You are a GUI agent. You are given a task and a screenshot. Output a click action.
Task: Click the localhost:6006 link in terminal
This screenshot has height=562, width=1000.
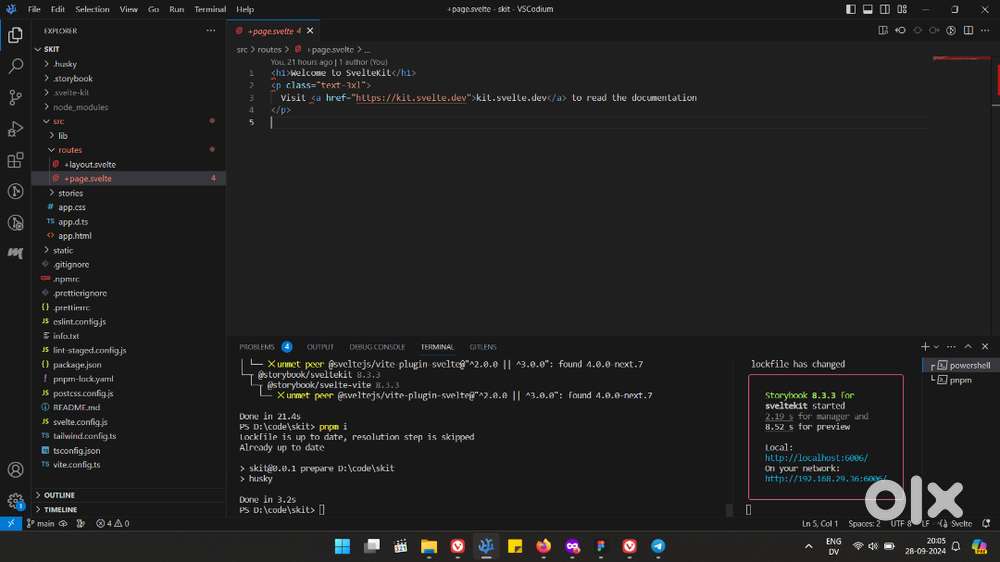coord(816,458)
